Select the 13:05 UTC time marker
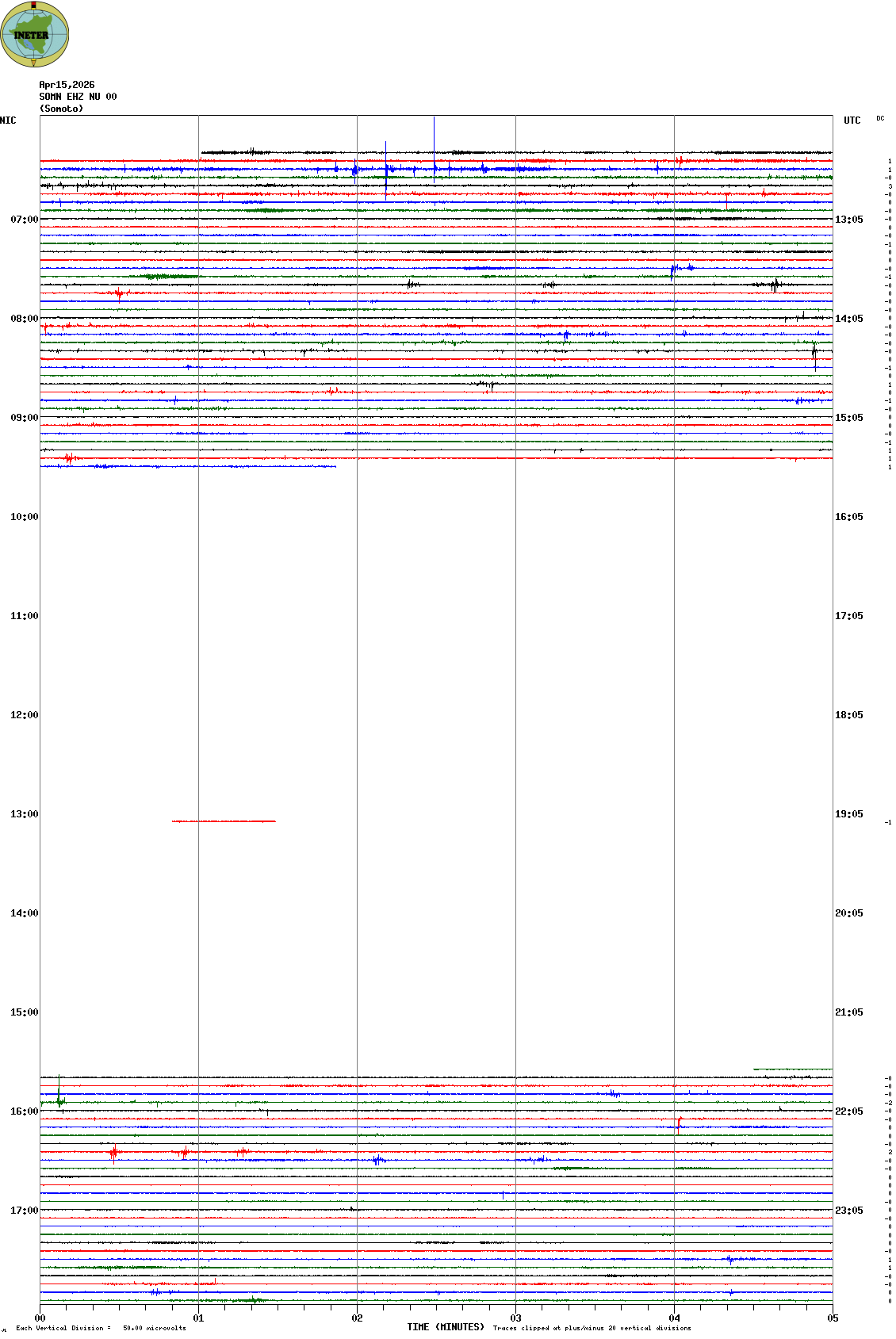This screenshot has height=1339, width=896. coord(848,220)
